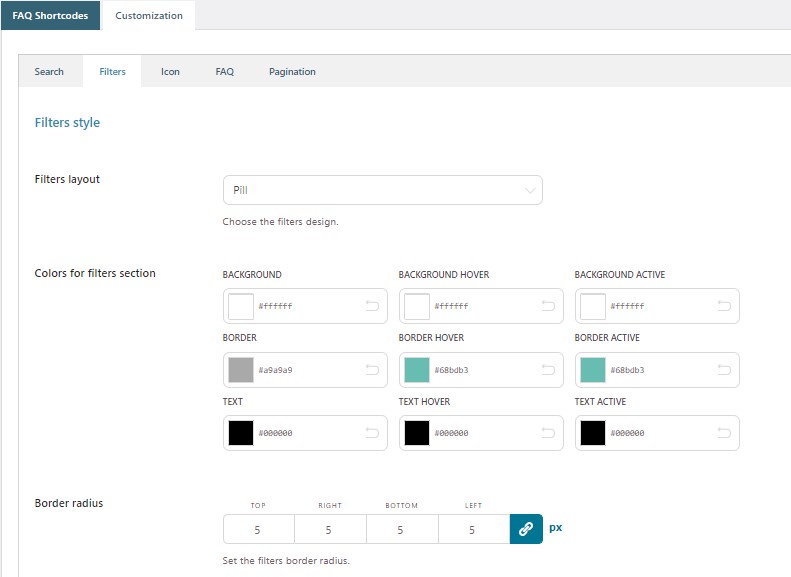Open the Pagination sub-tab
Image resolution: width=791 pixels, height=577 pixels.
292,72
